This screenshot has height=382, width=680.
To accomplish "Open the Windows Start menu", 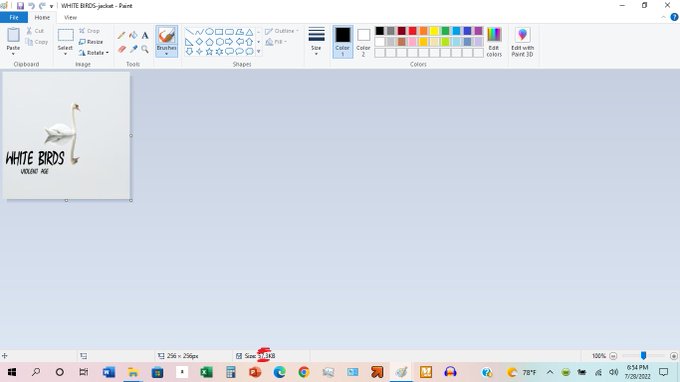I will point(12,372).
